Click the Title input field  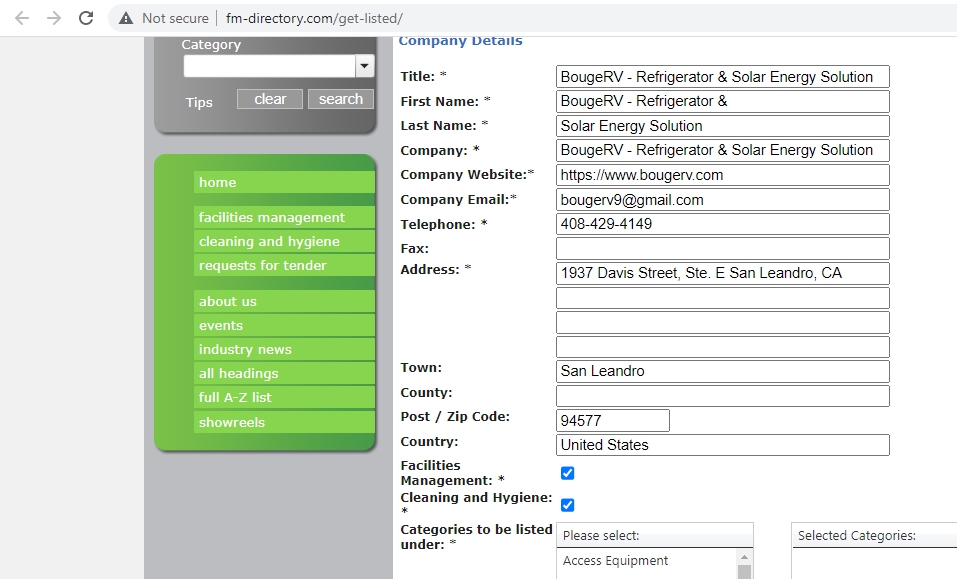[723, 77]
